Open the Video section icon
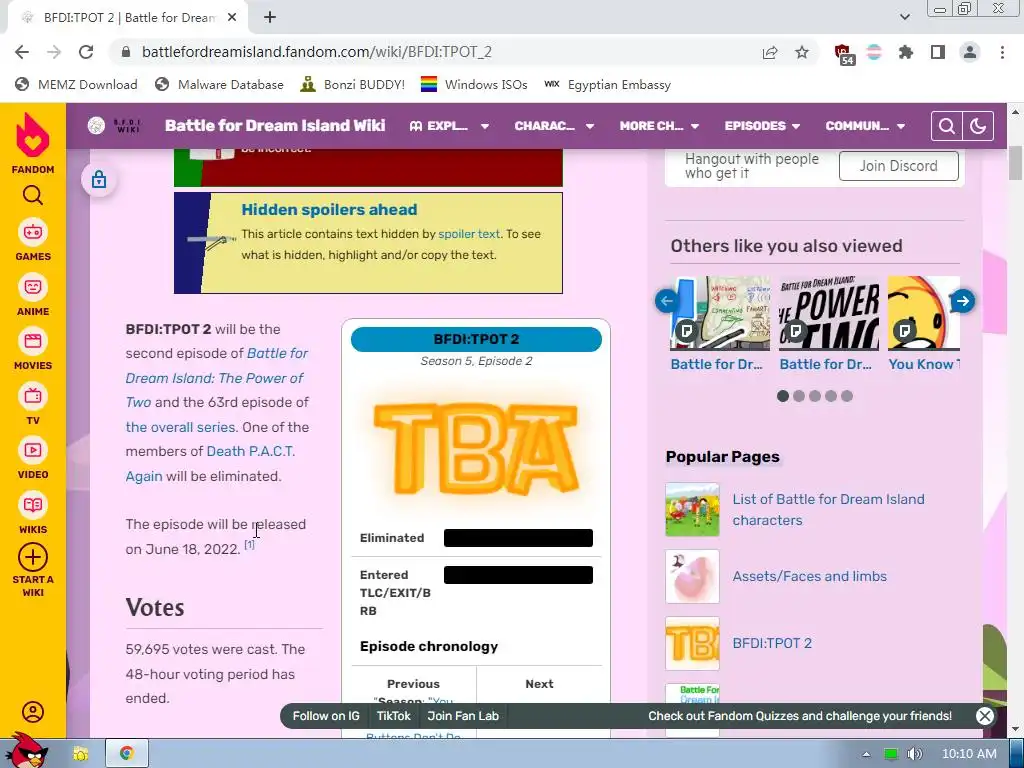Image resolution: width=1024 pixels, height=768 pixels. pyautogui.click(x=33, y=450)
